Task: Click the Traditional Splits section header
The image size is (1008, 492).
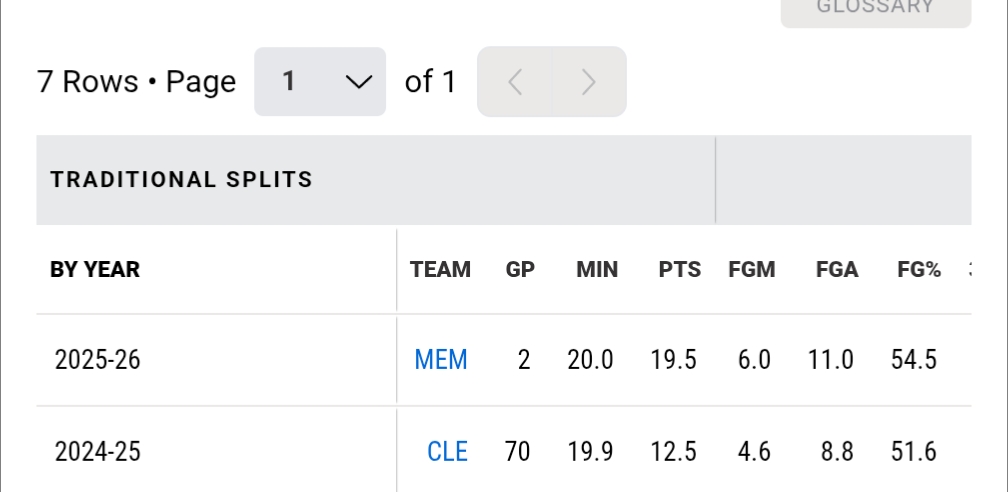Action: tap(182, 180)
